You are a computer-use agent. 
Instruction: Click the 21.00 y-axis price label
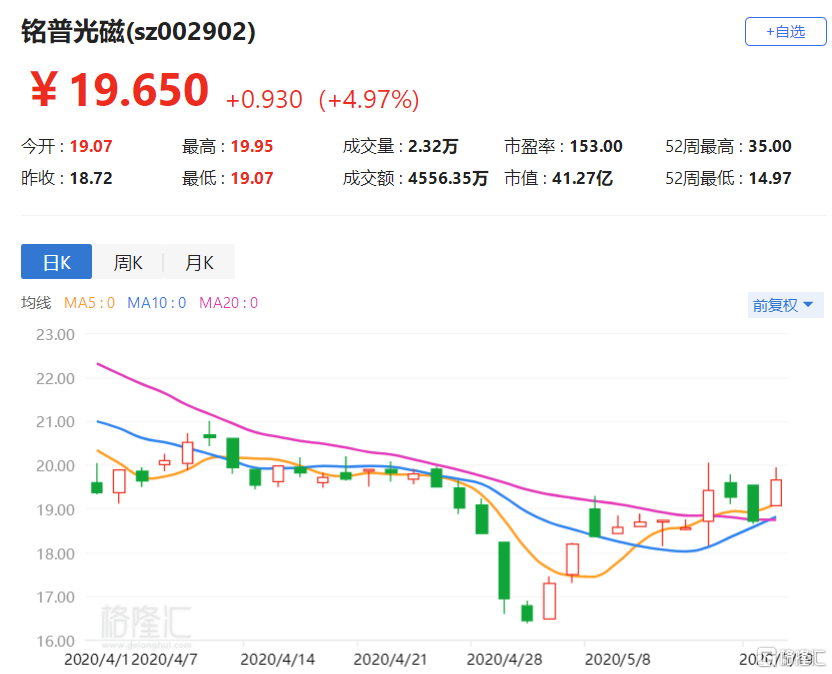click(x=55, y=422)
